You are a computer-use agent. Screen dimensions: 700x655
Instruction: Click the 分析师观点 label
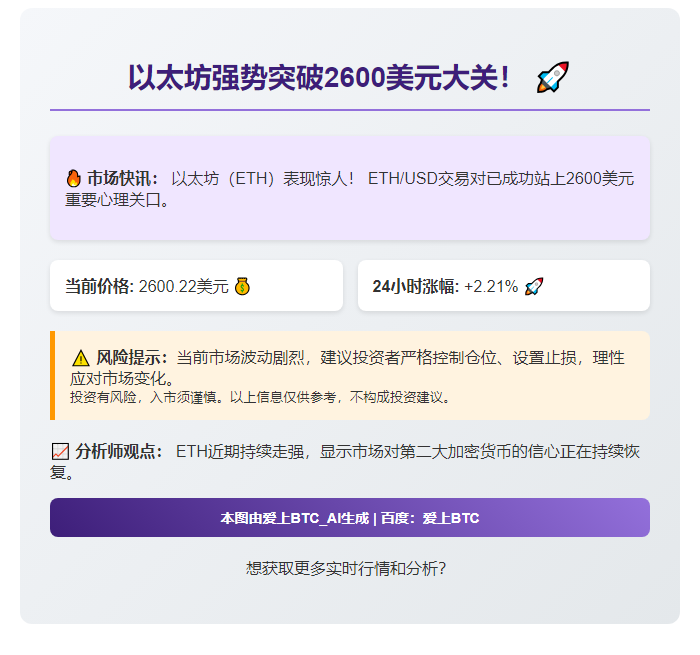point(118,451)
